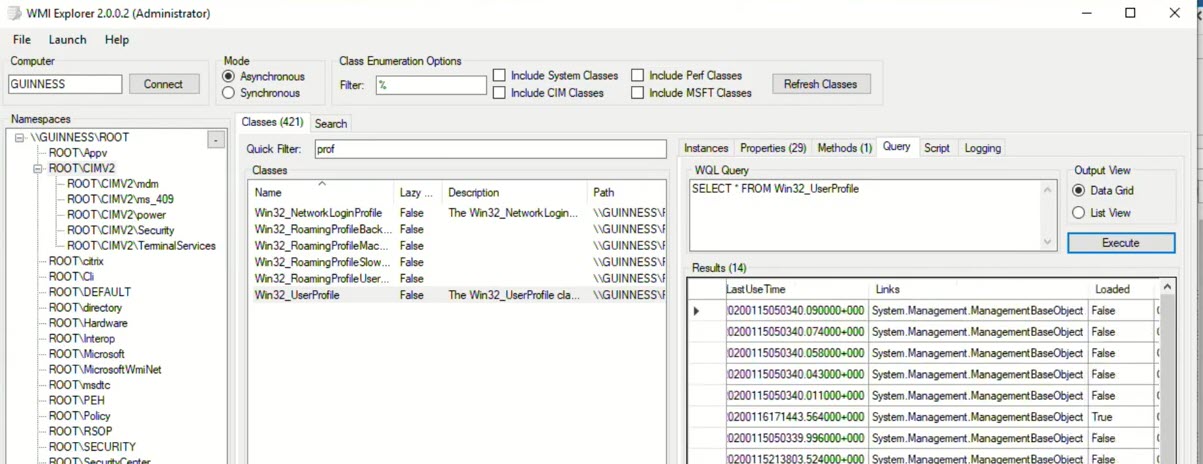Select the ROOT\citrix namespace
Viewport: 1203px width, 464px height.
76,261
